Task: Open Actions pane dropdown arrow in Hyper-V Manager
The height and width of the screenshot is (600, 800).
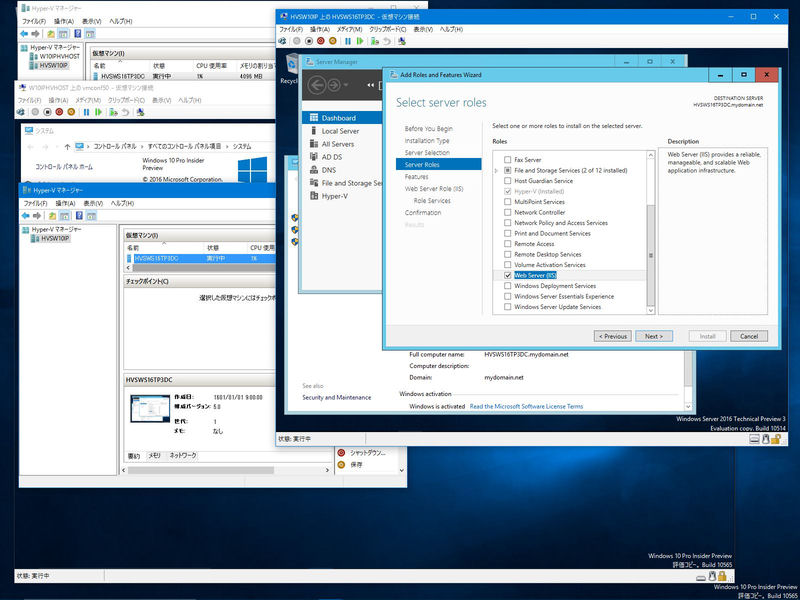Action: (401, 470)
